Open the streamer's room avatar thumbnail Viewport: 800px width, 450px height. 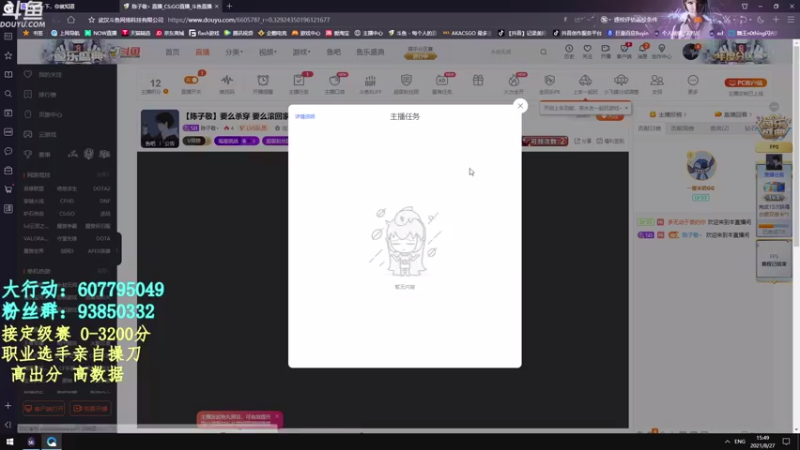coord(160,129)
